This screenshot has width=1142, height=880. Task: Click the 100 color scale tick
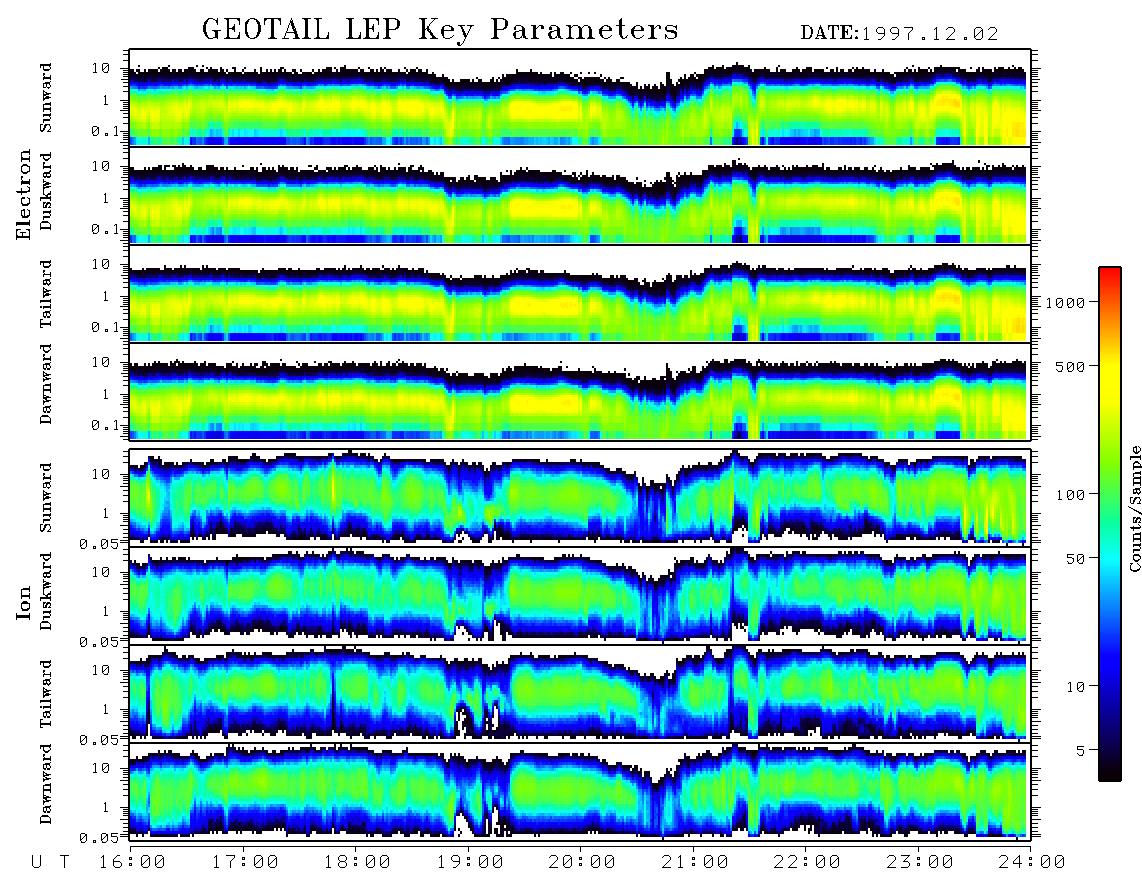[1070, 495]
